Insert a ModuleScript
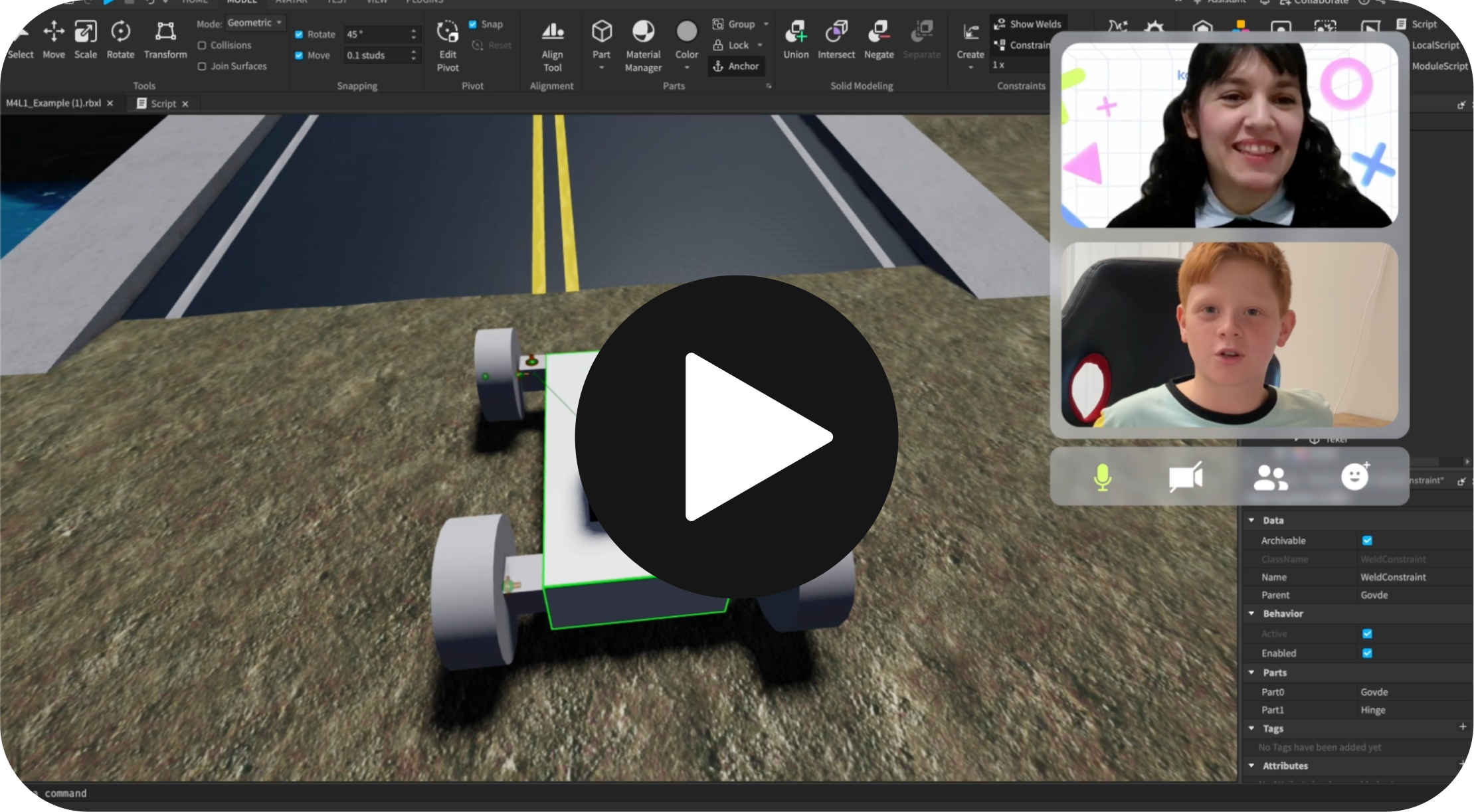 [x=1439, y=66]
